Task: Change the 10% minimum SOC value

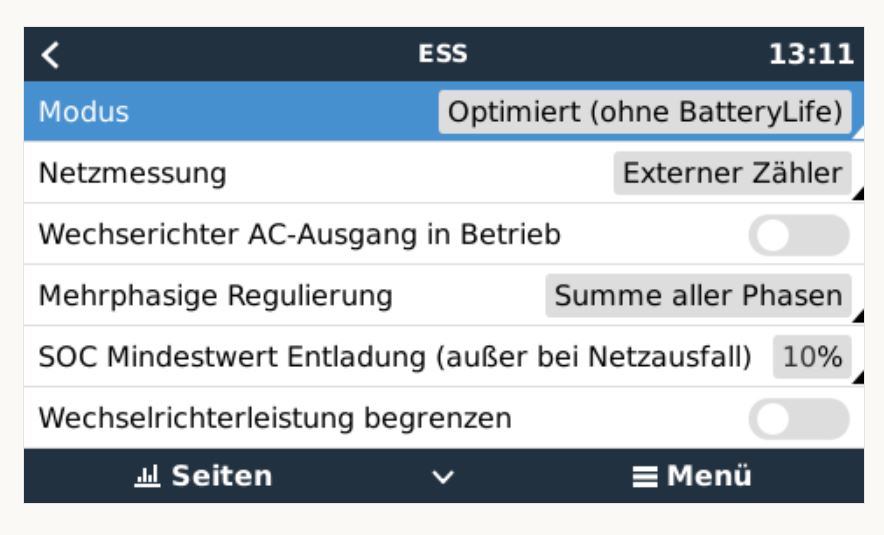Action: 812,357
